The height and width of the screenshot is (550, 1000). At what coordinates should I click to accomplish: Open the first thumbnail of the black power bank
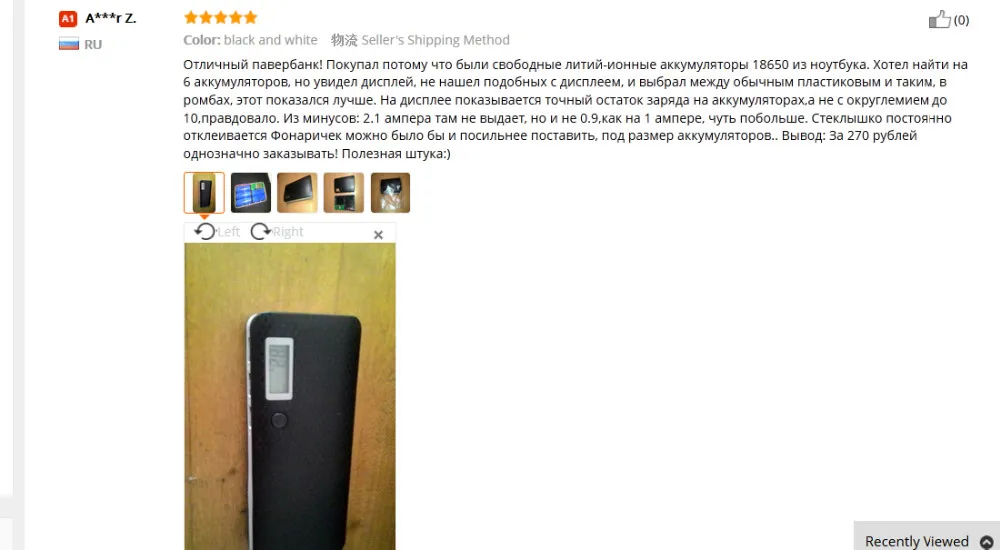pyautogui.click(x=204, y=192)
